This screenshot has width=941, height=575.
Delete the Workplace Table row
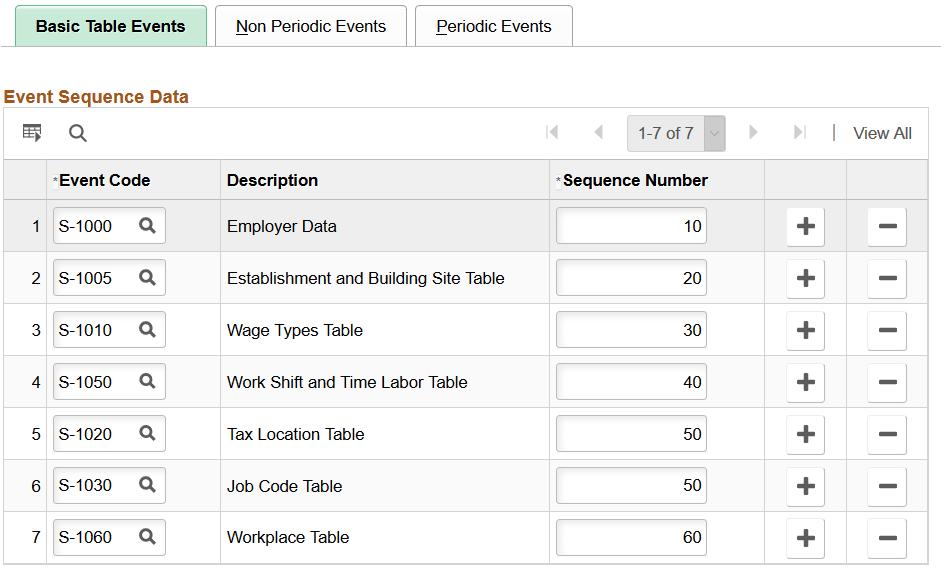887,538
